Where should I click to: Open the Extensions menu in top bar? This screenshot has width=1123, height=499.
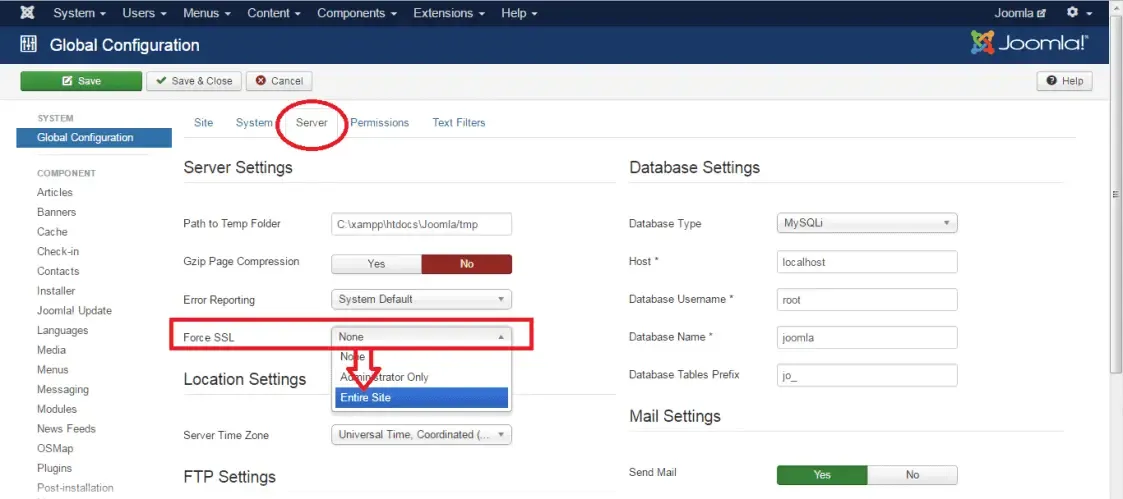449,13
